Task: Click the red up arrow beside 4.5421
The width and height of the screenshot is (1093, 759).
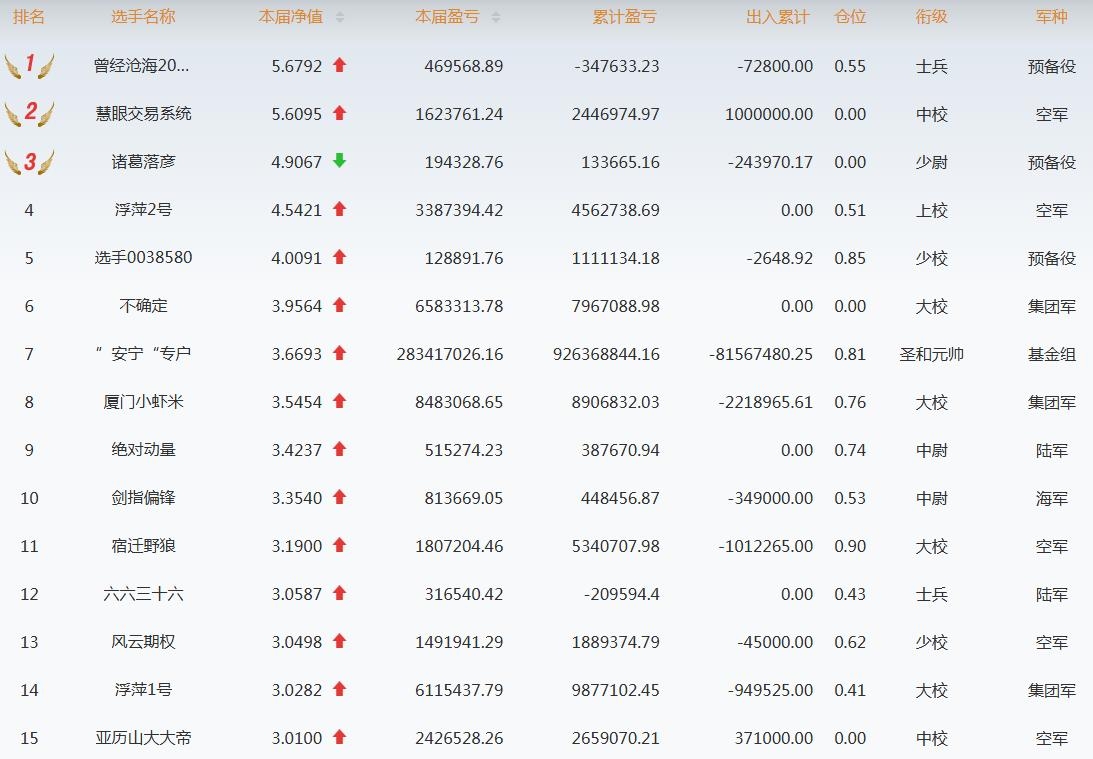Action: pyautogui.click(x=339, y=210)
